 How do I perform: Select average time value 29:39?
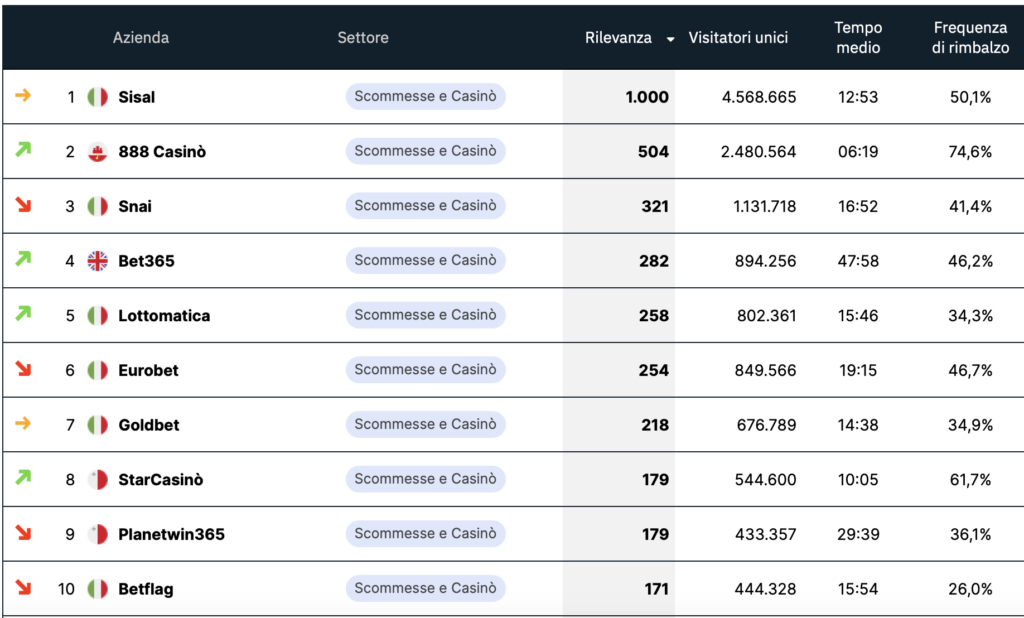point(858,534)
